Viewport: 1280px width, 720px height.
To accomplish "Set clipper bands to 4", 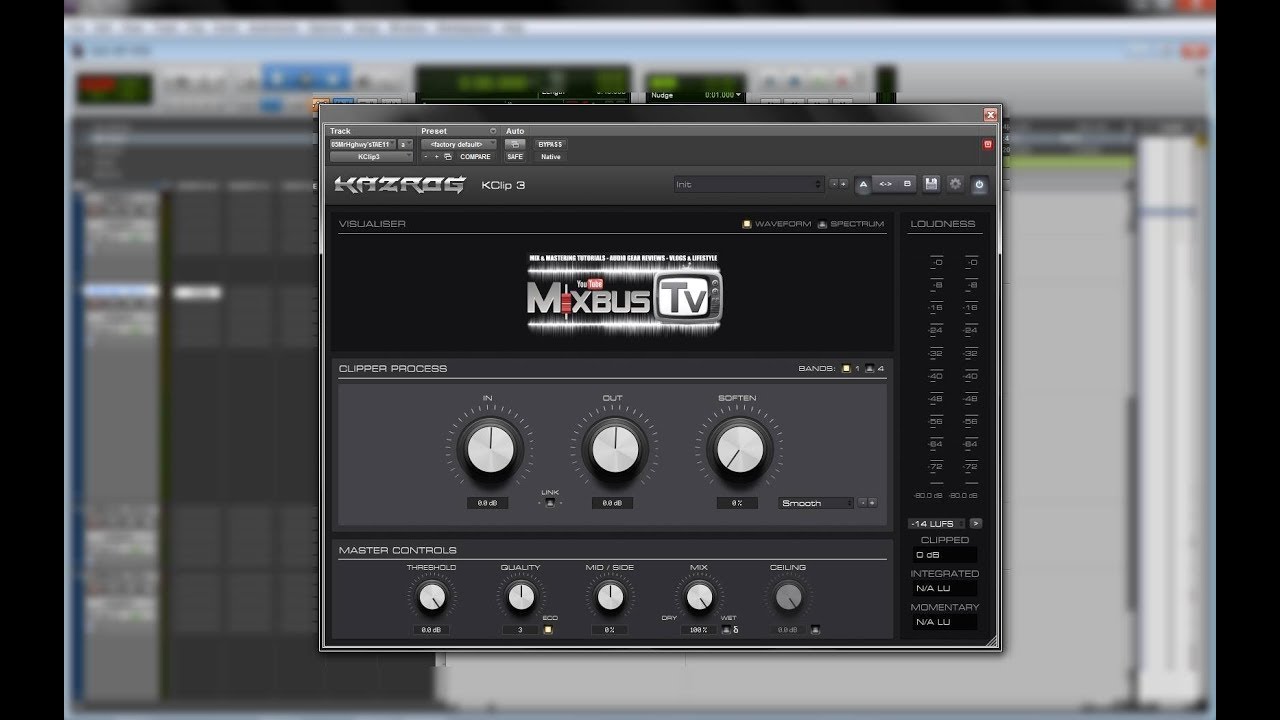I will 869,368.
